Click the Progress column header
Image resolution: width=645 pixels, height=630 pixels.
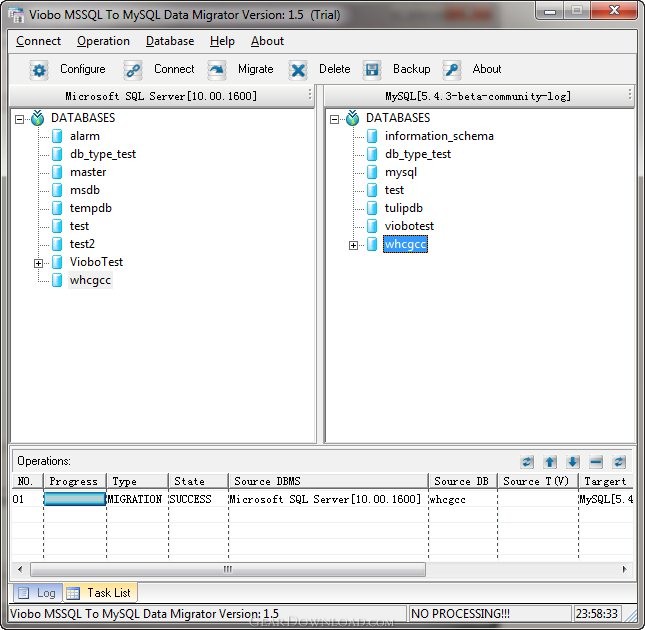(74, 481)
